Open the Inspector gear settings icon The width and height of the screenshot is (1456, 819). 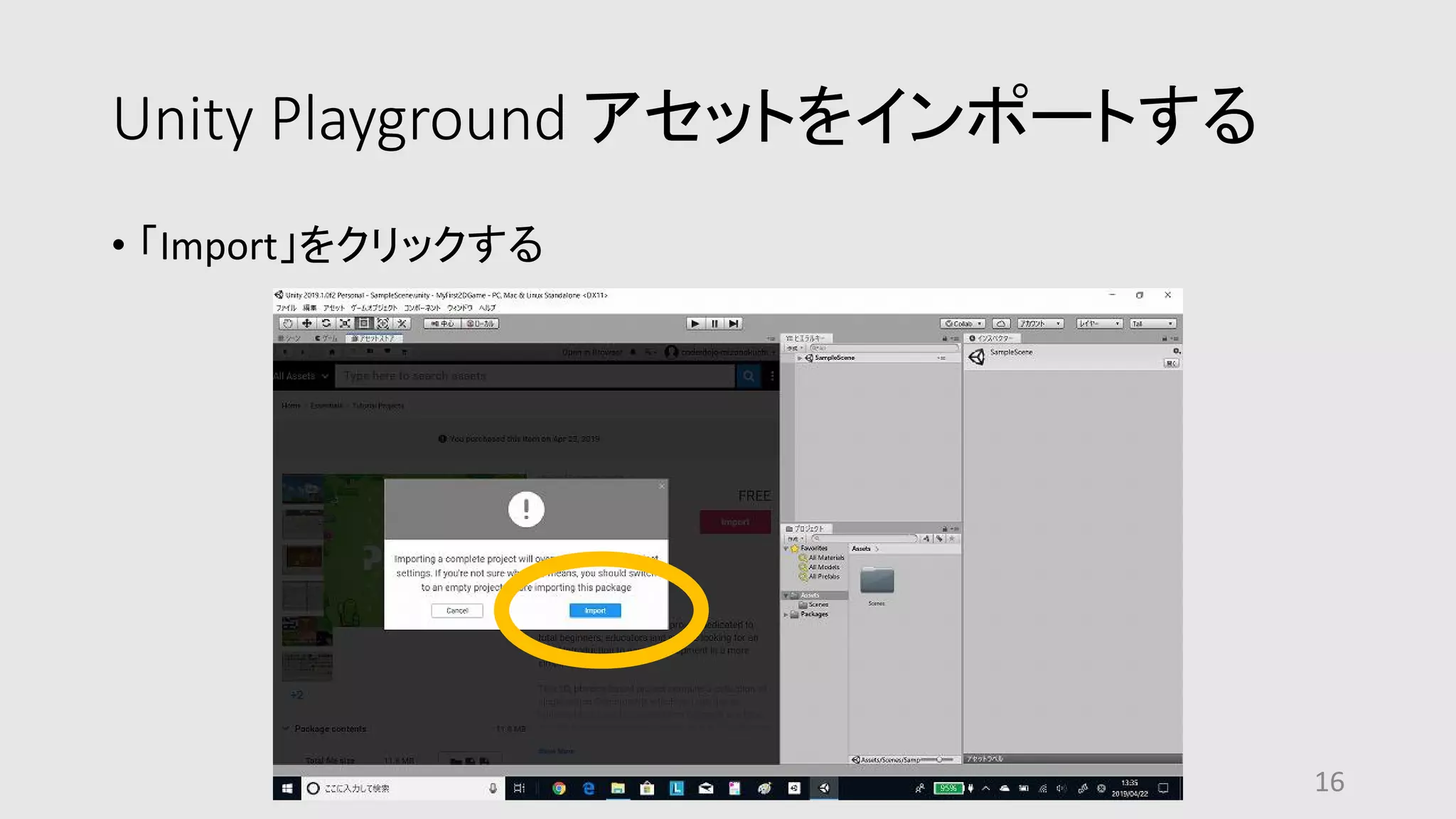click(1176, 351)
